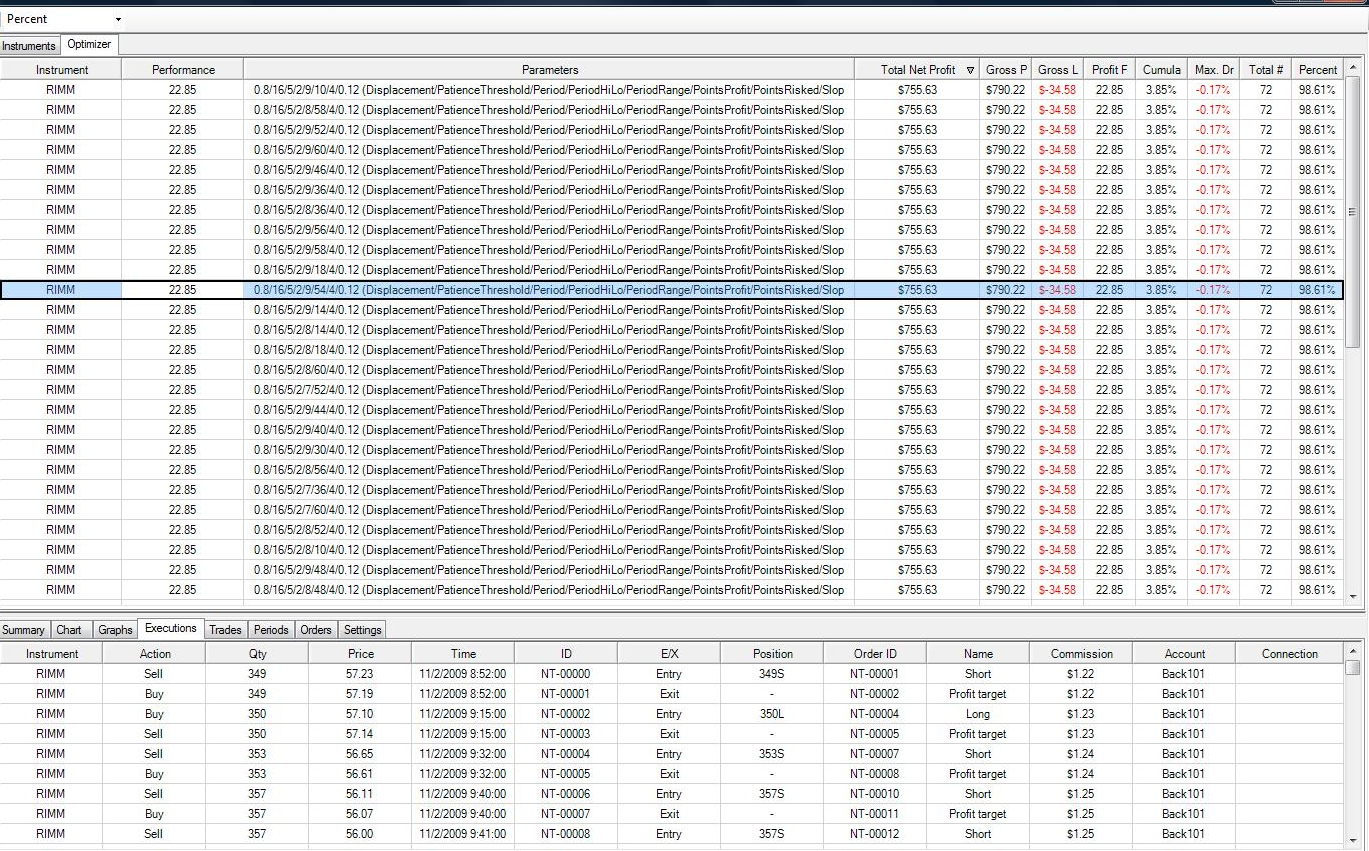Viewport: 1369px width, 851px height.
Task: Click the Order ID cell NT-00010
Action: pos(875,794)
